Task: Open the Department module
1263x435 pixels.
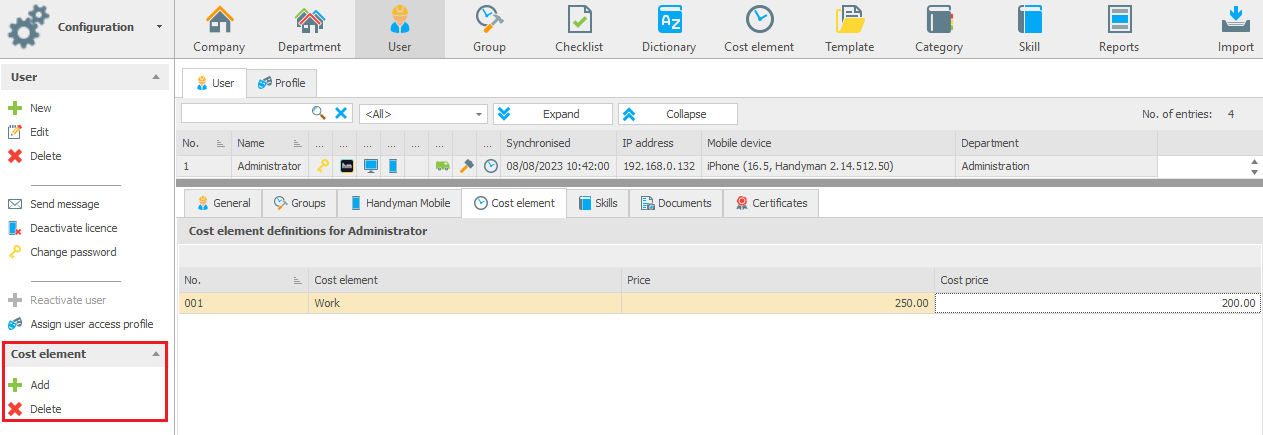Action: click(x=309, y=29)
